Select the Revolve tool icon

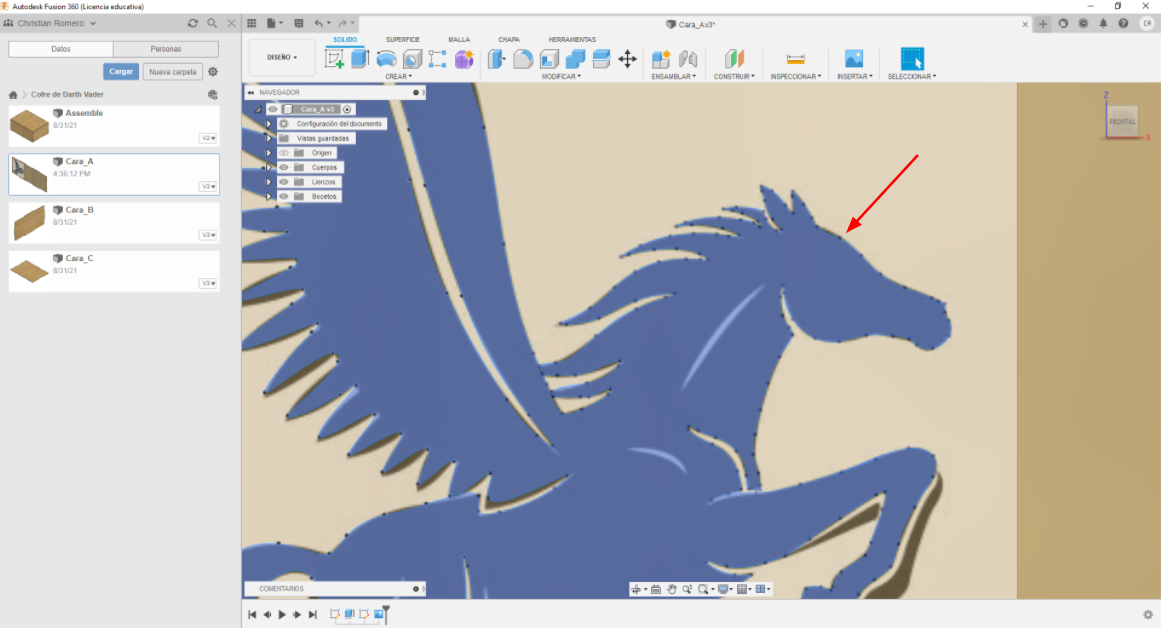click(x=386, y=59)
